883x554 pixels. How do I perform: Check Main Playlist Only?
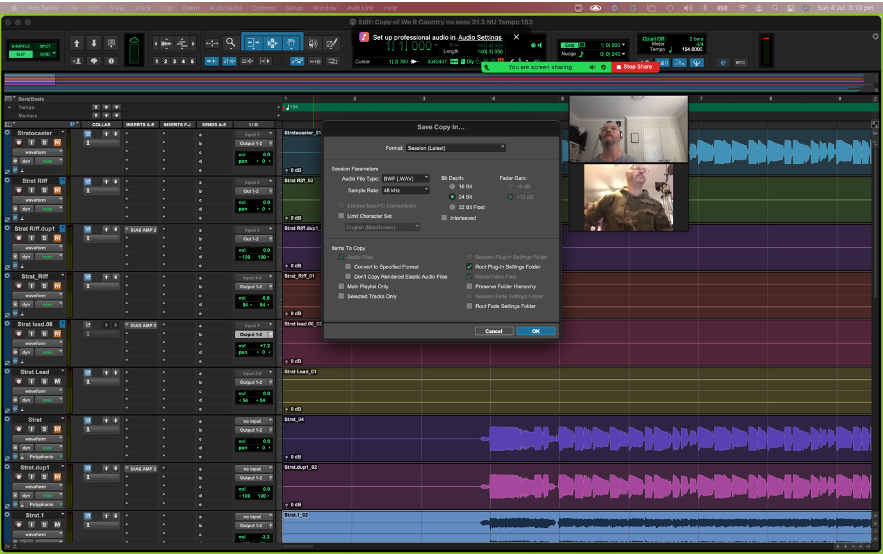(341, 287)
